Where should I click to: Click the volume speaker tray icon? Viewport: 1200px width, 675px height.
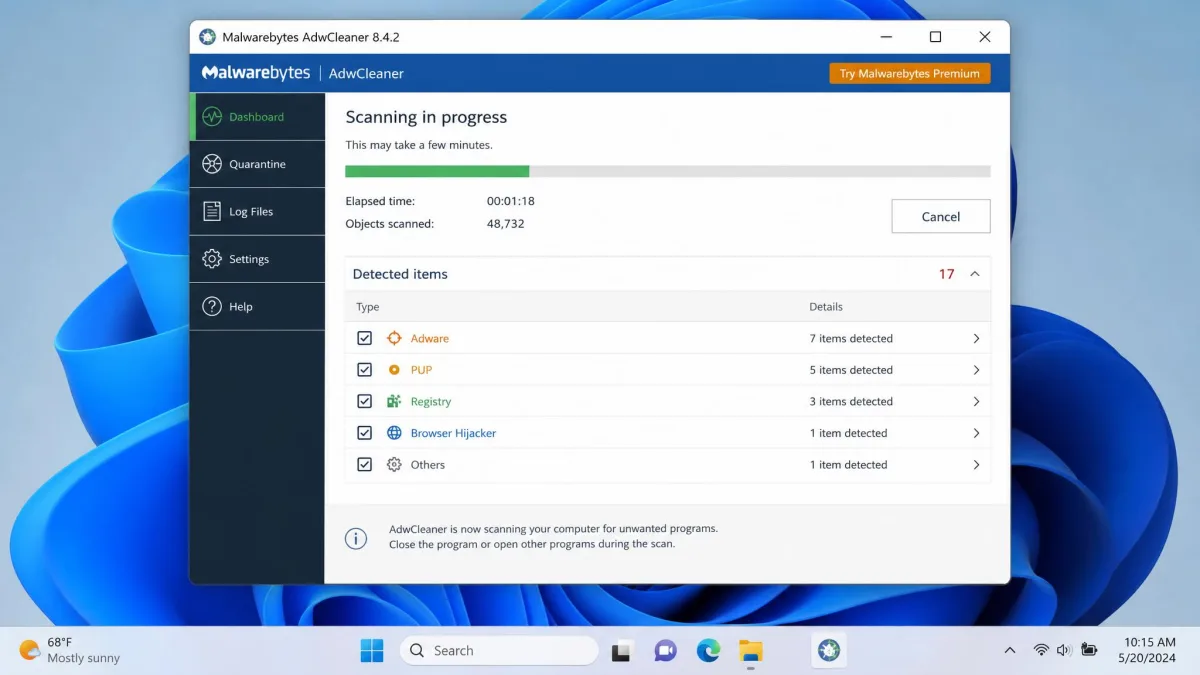click(x=1064, y=650)
